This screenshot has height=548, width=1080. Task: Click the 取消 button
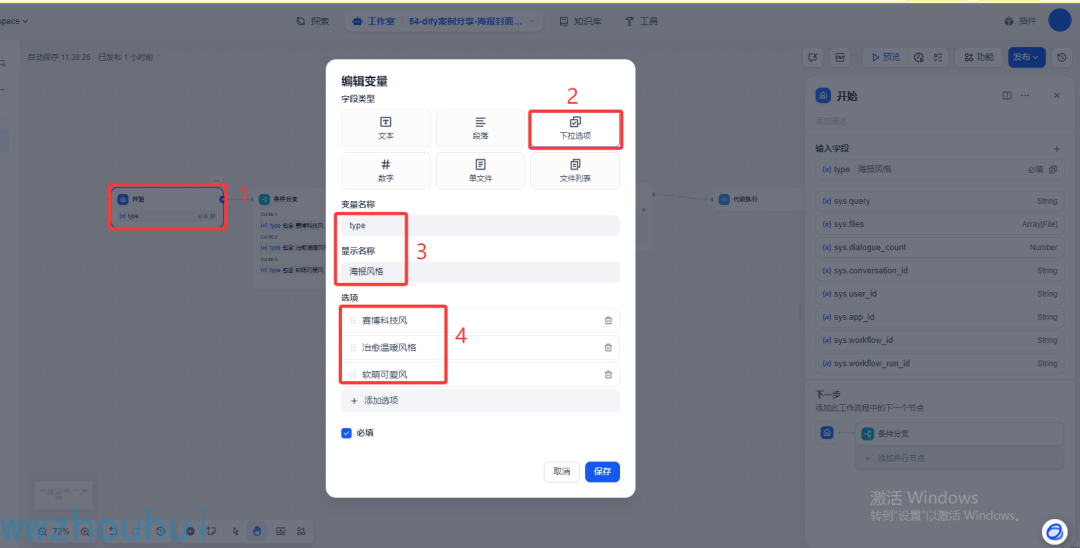click(561, 472)
